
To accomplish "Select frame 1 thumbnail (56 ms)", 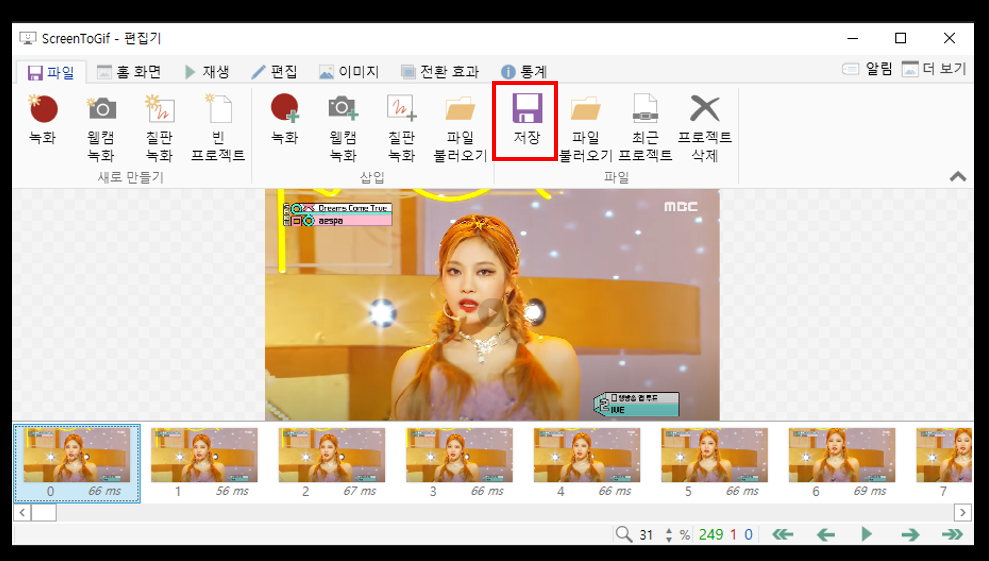I will click(204, 463).
